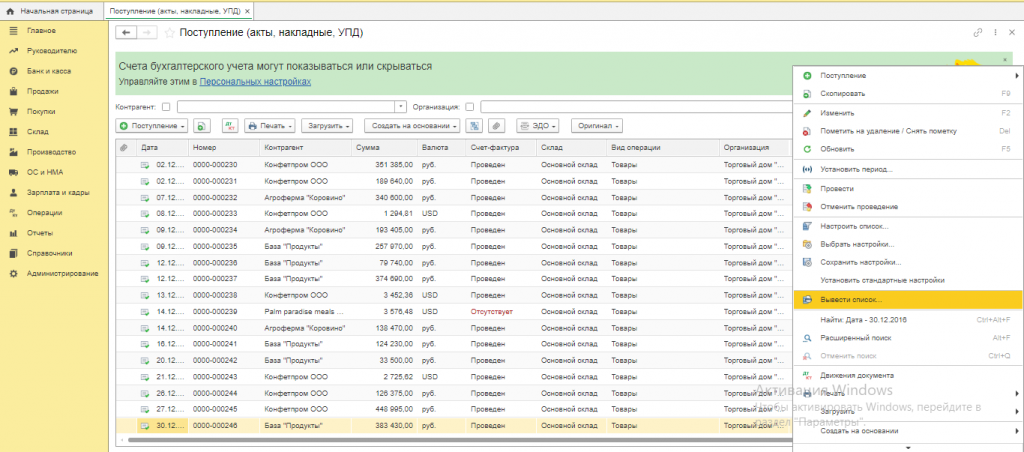
Task: Click the copy document icon in toolbar
Action: click(202, 126)
